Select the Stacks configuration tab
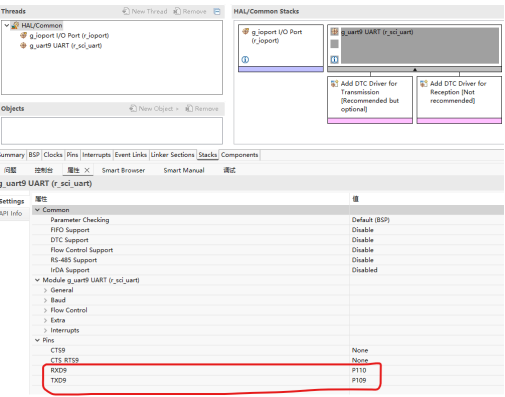 208,155
